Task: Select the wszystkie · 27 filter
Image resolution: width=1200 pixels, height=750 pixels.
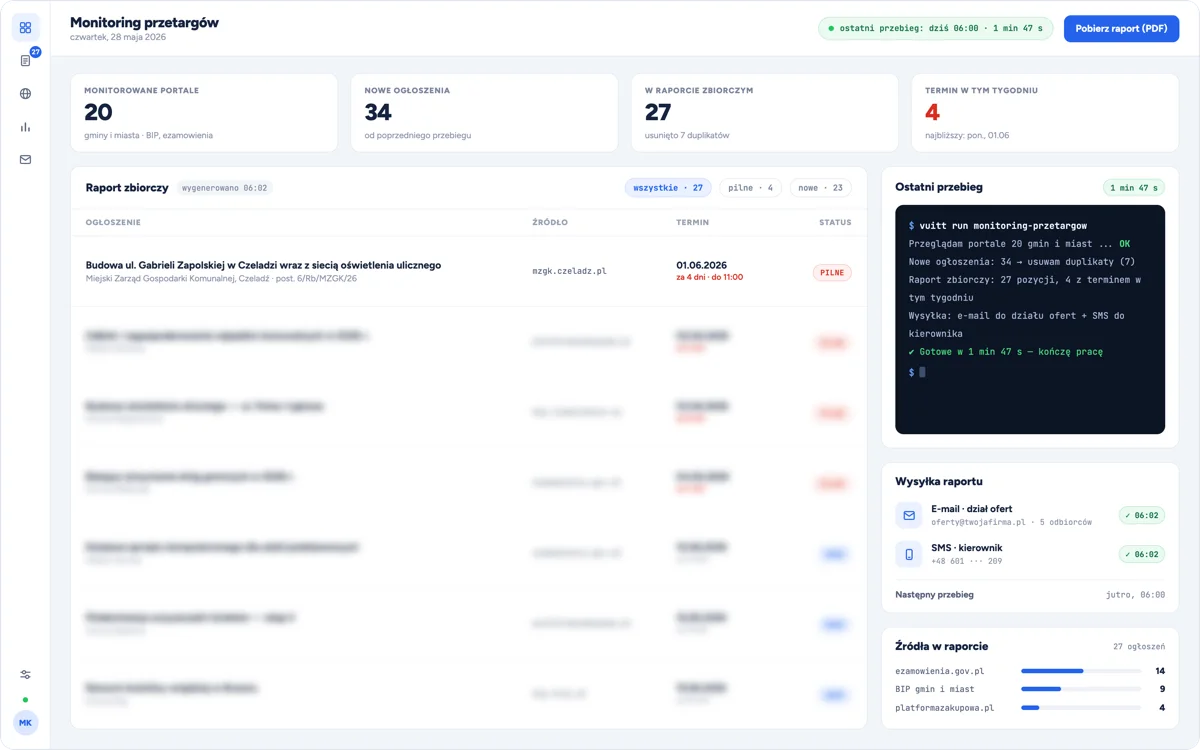Action: pos(668,188)
